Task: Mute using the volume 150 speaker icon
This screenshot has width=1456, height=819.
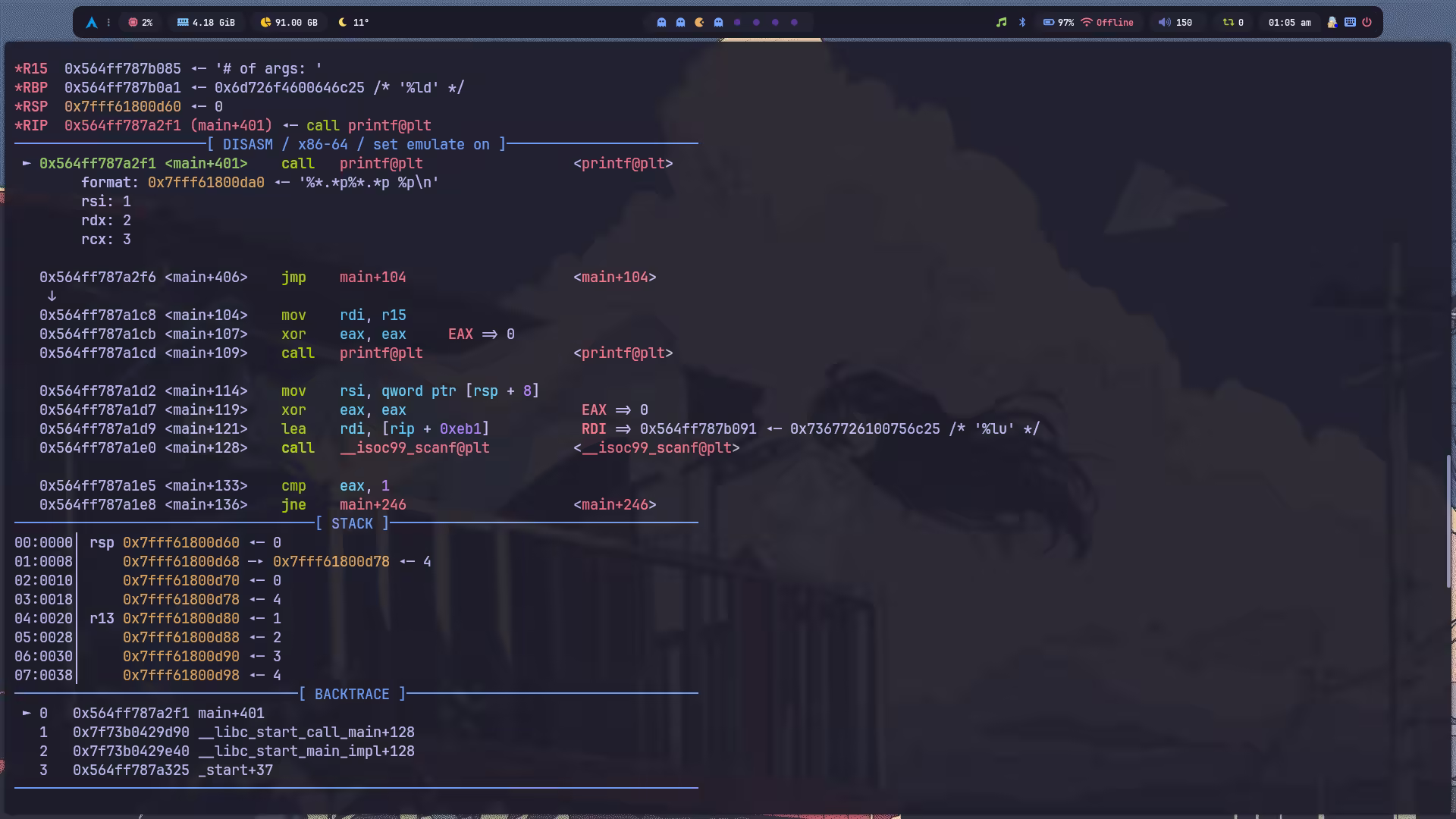Action: pyautogui.click(x=1164, y=23)
